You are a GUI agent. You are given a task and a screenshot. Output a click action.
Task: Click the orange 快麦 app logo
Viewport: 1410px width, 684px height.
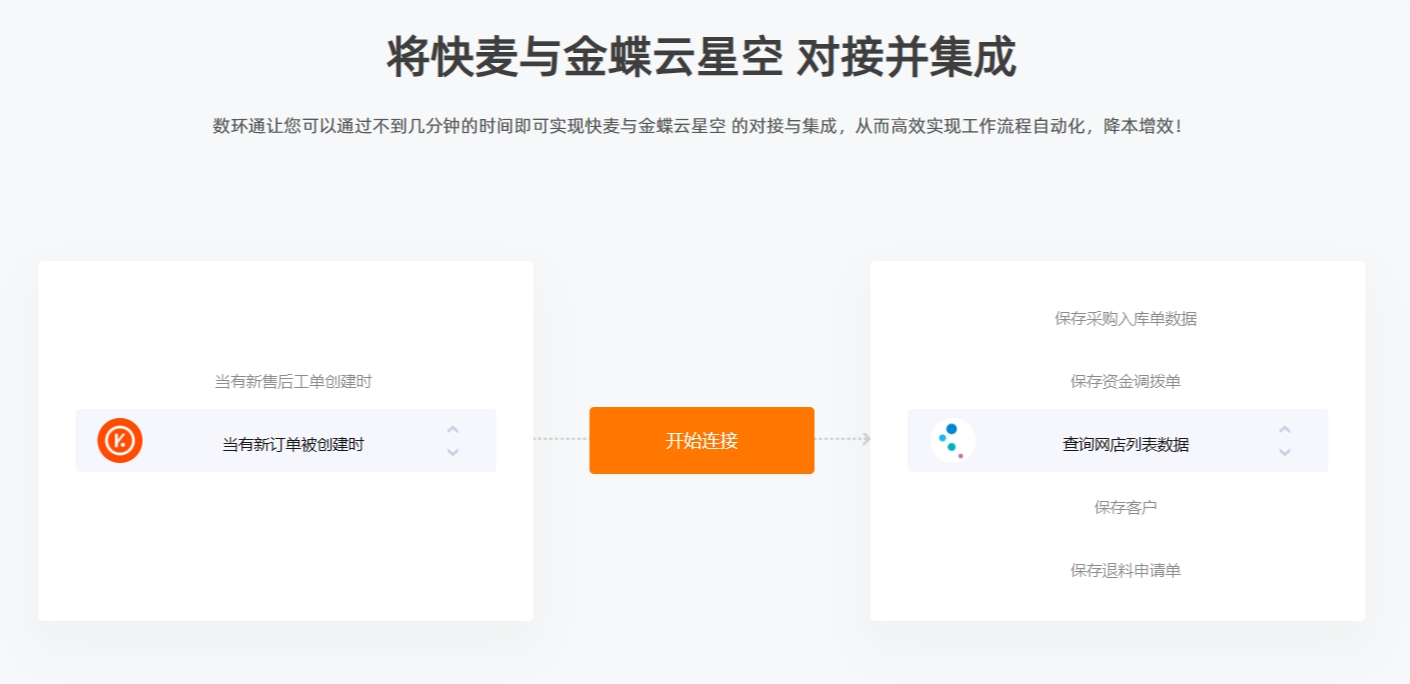120,440
